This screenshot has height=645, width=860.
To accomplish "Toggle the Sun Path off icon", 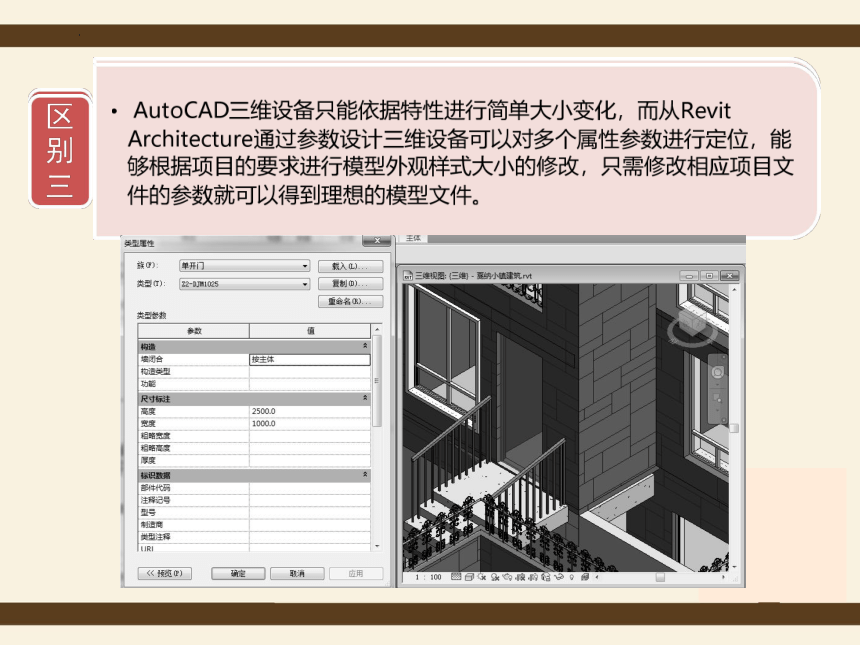I will click(x=482, y=577).
